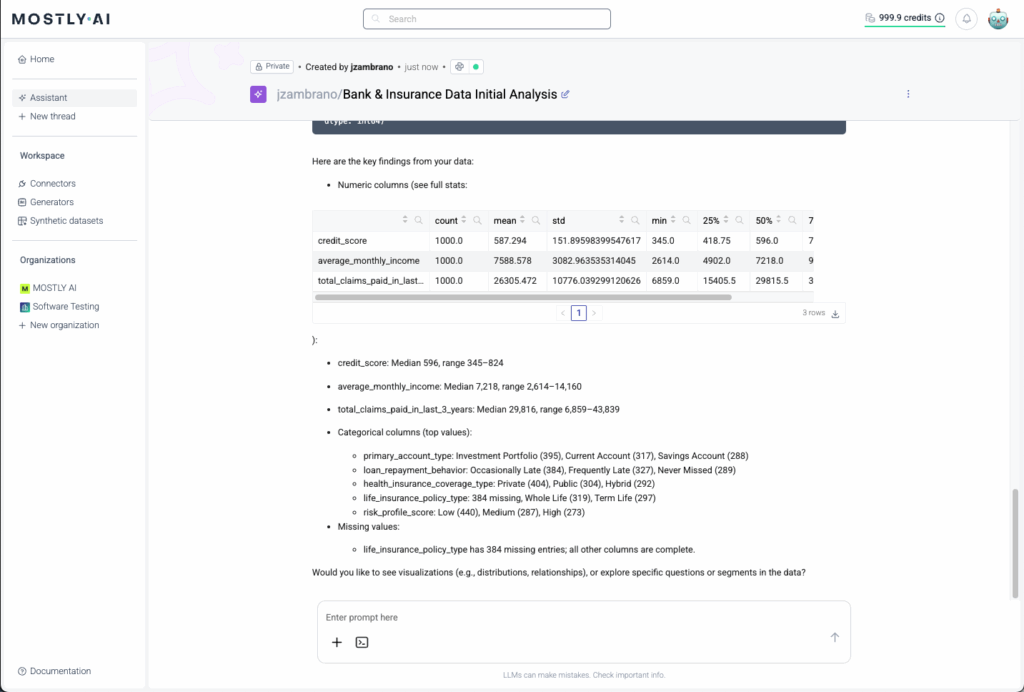
Task: Open the code terminal icon in prompt
Action: (x=362, y=642)
